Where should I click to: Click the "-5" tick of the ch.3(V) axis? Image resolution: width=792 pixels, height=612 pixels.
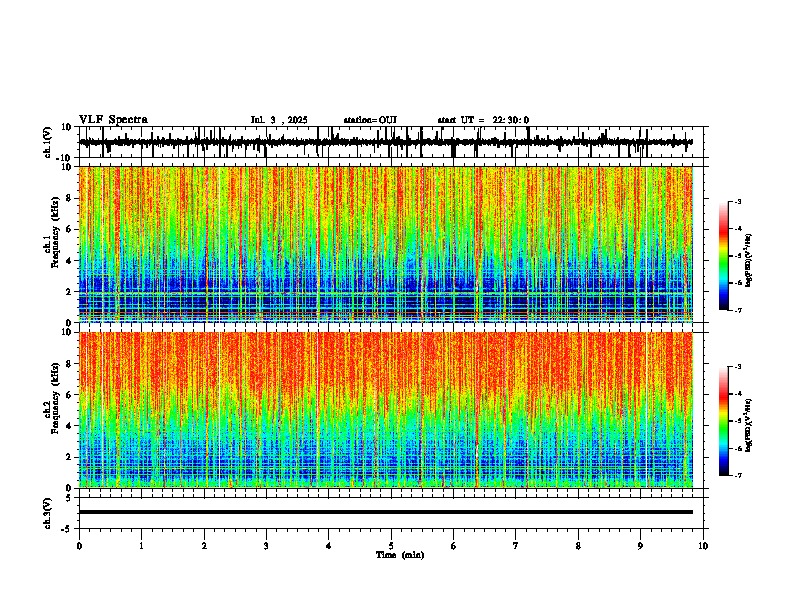(x=68, y=529)
